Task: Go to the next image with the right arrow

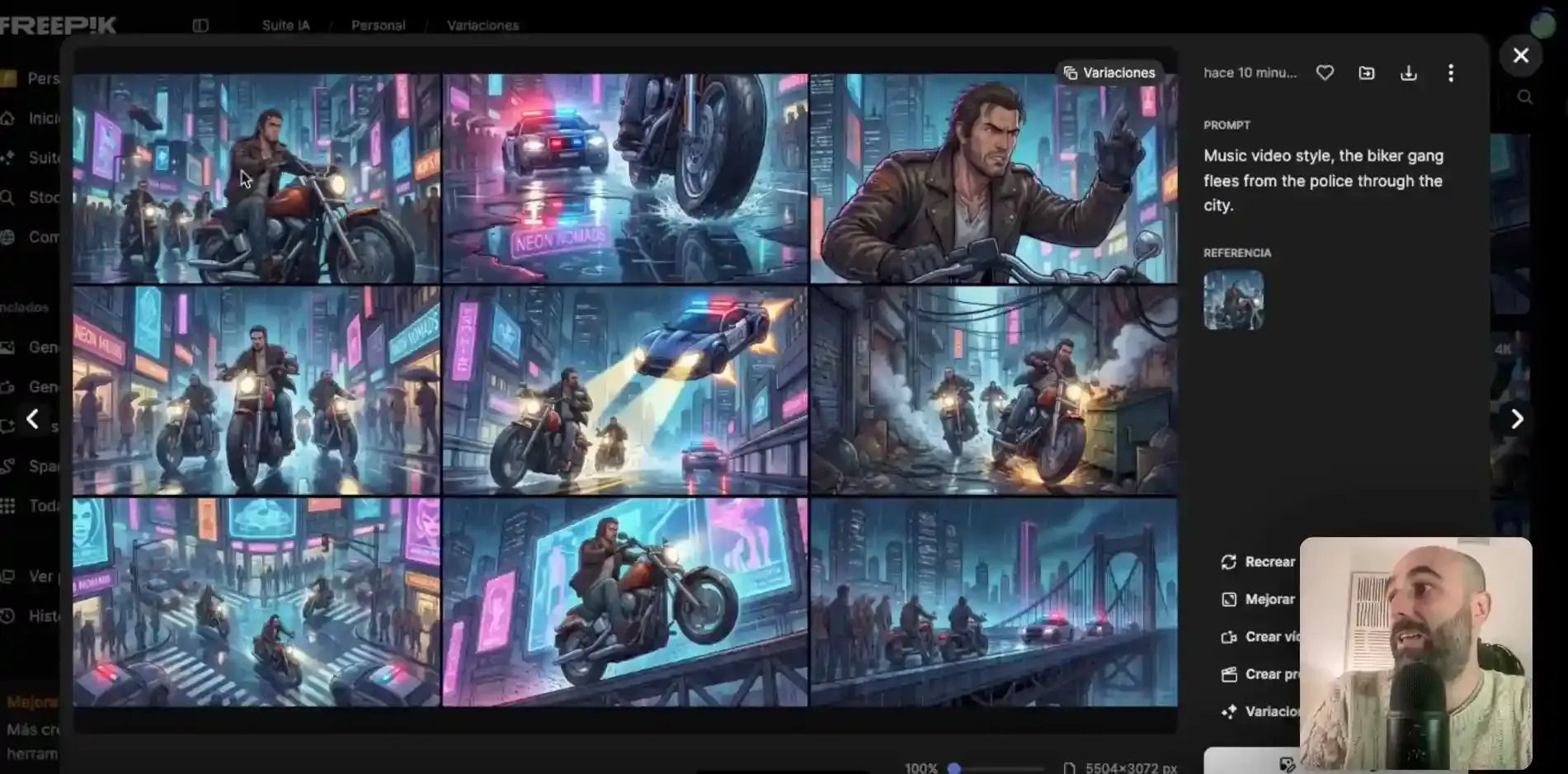Action: tap(1517, 419)
